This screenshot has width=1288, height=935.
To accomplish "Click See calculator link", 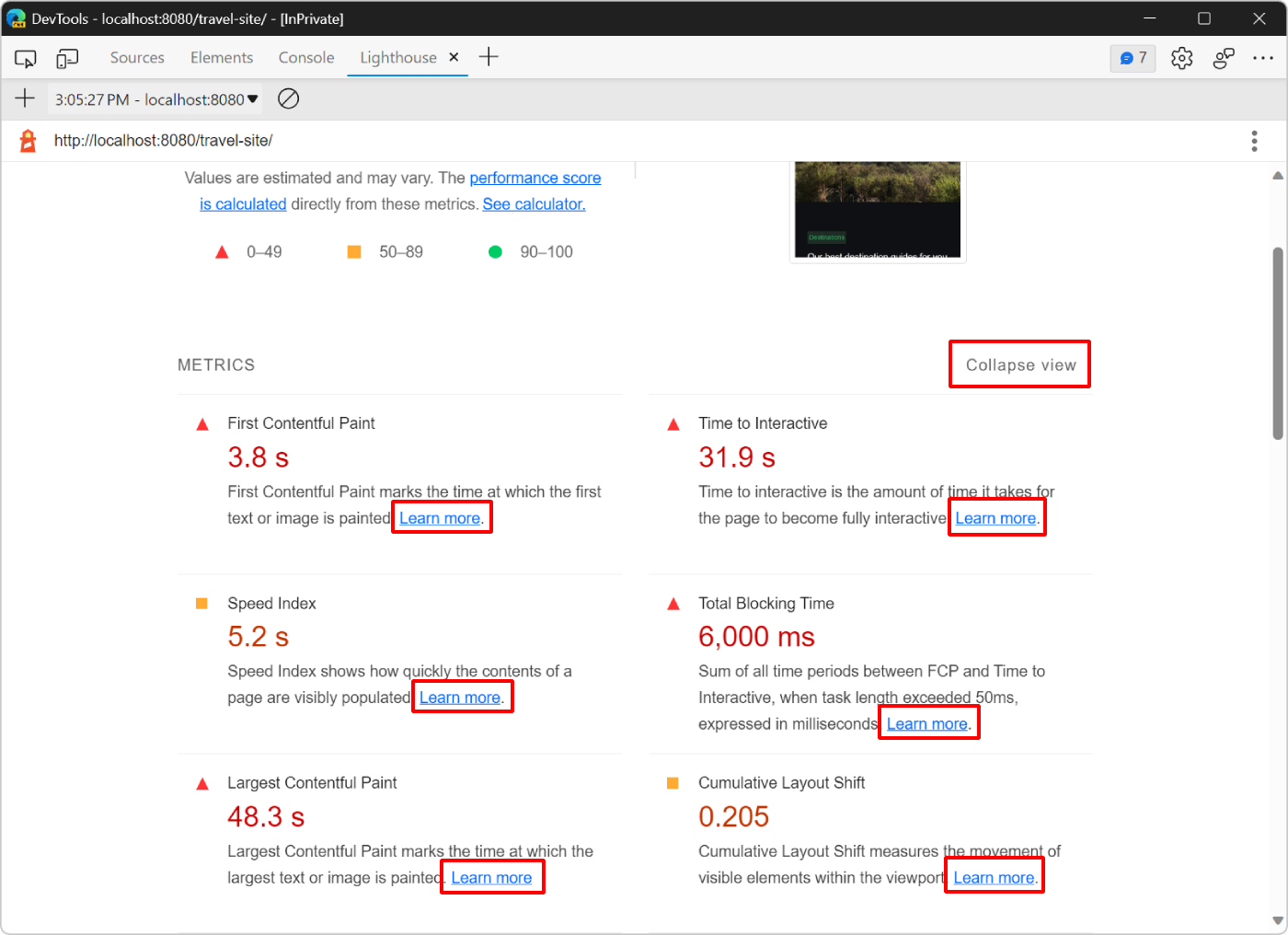I will (x=534, y=203).
